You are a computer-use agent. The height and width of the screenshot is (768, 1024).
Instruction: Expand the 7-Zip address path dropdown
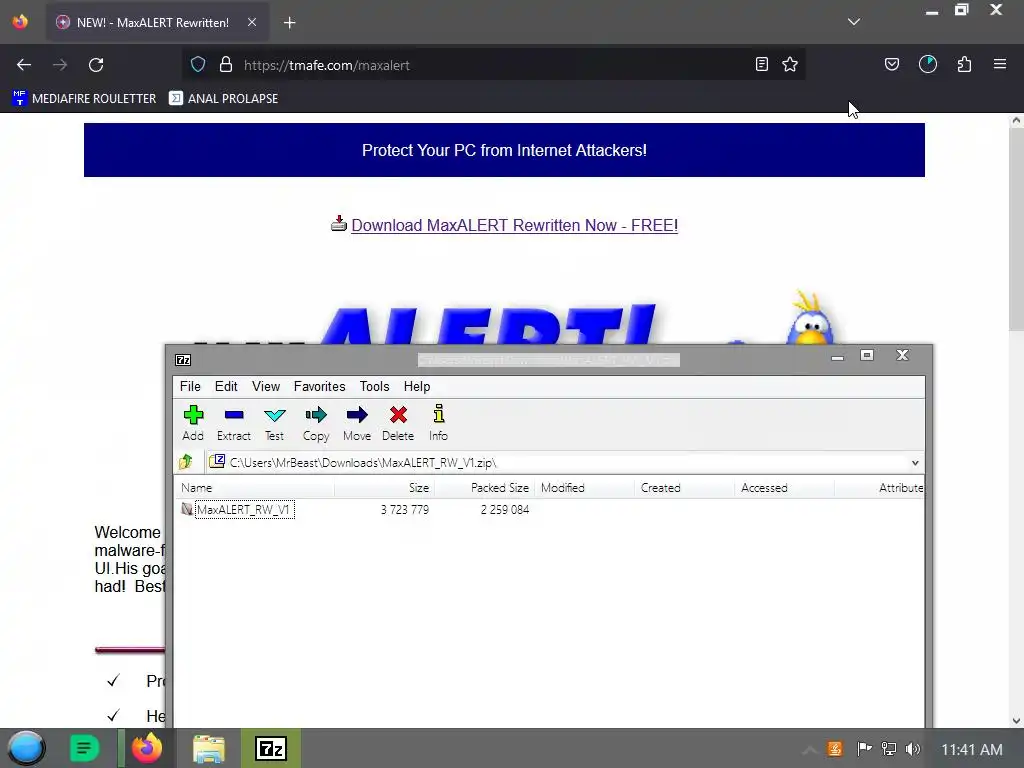click(915, 463)
